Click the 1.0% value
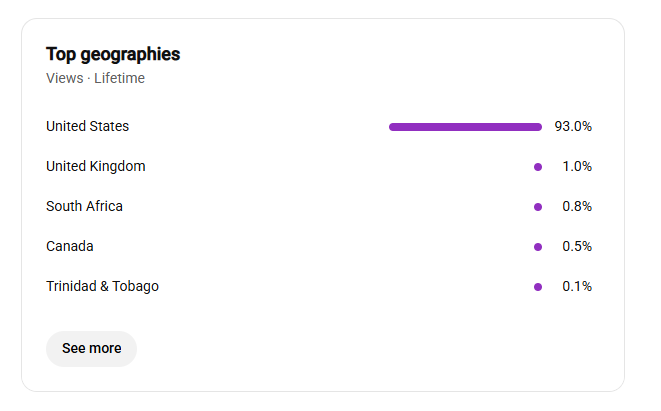Screen dimensions: 661x411 click(x=577, y=167)
